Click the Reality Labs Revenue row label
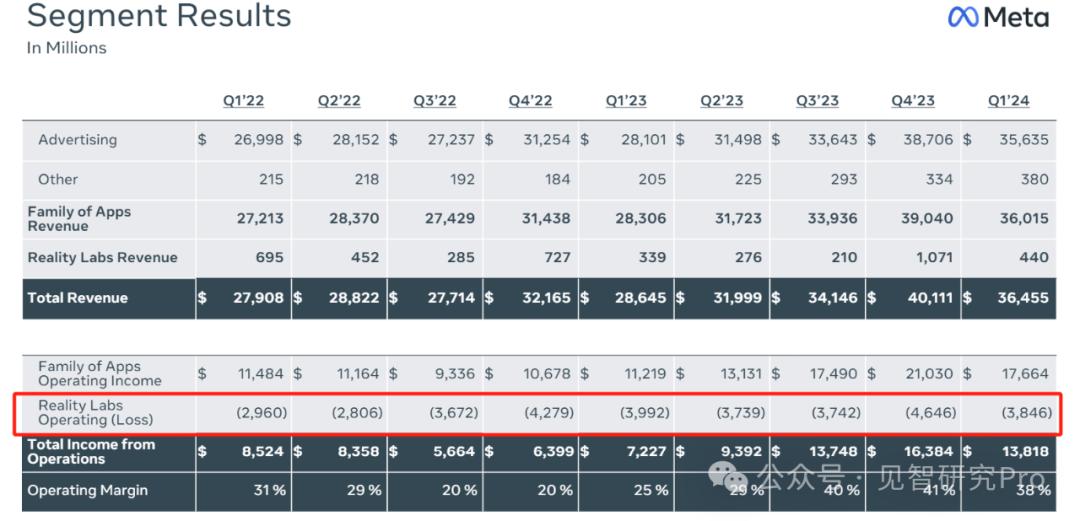This screenshot has height=521, width=1080. pyautogui.click(x=102, y=258)
